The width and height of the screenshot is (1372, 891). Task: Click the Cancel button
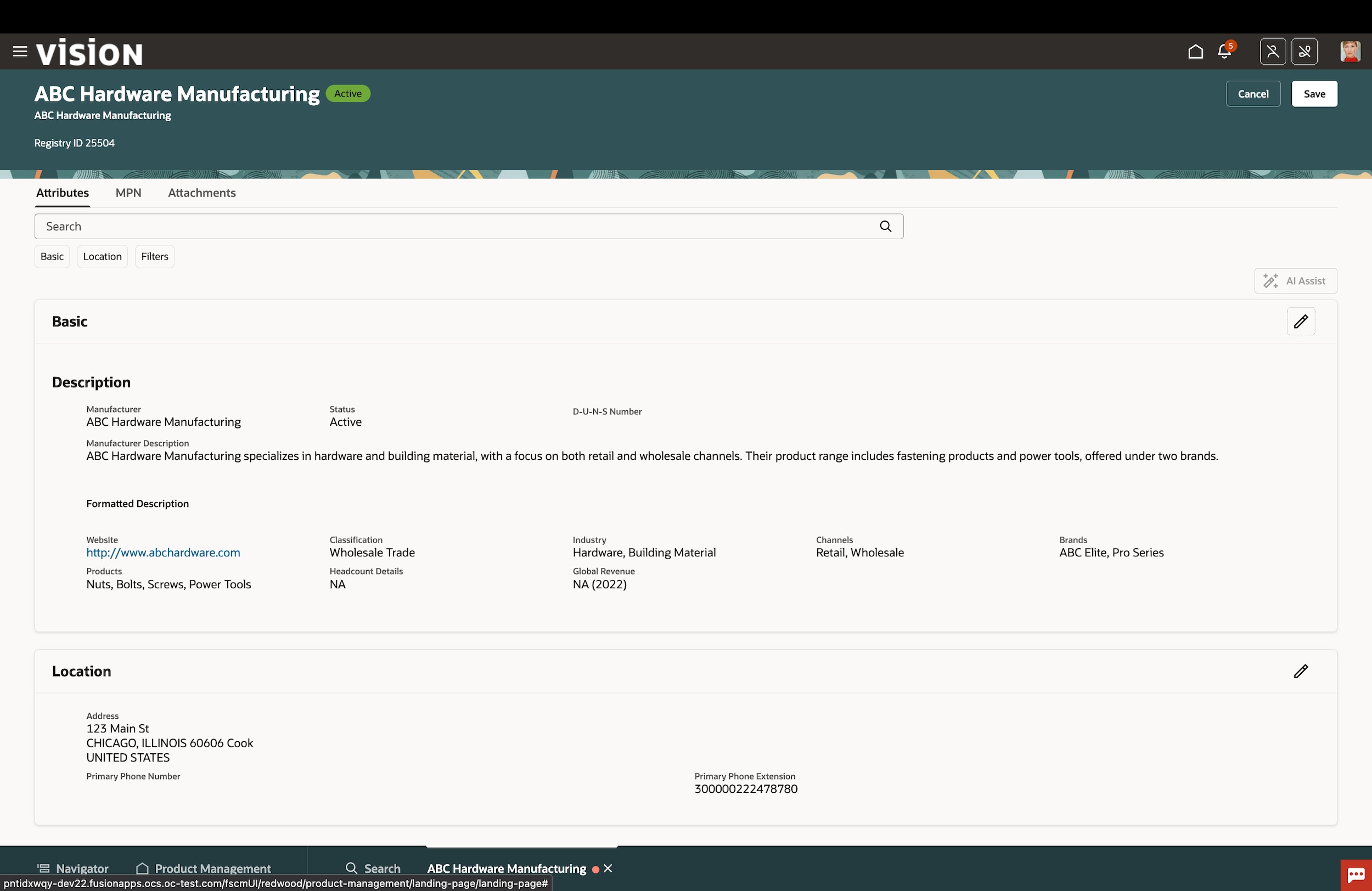(1253, 94)
